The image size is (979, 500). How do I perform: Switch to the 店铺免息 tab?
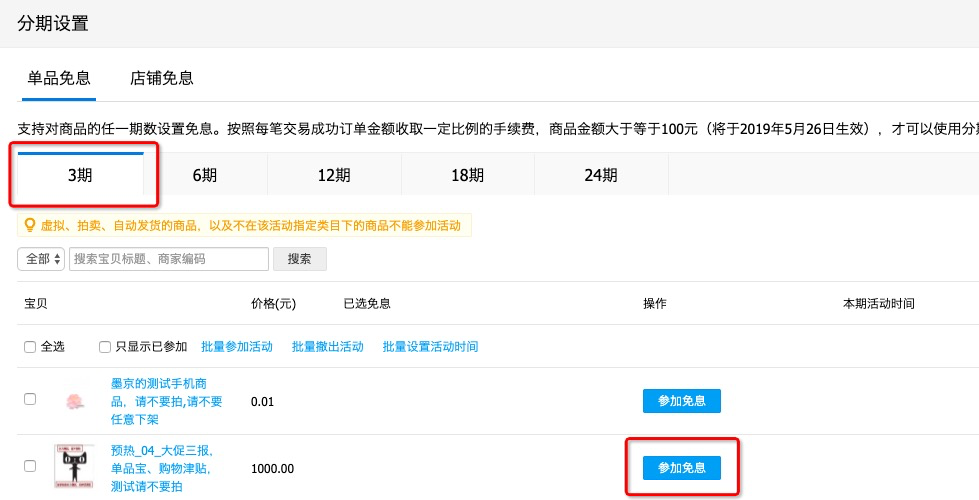point(161,78)
